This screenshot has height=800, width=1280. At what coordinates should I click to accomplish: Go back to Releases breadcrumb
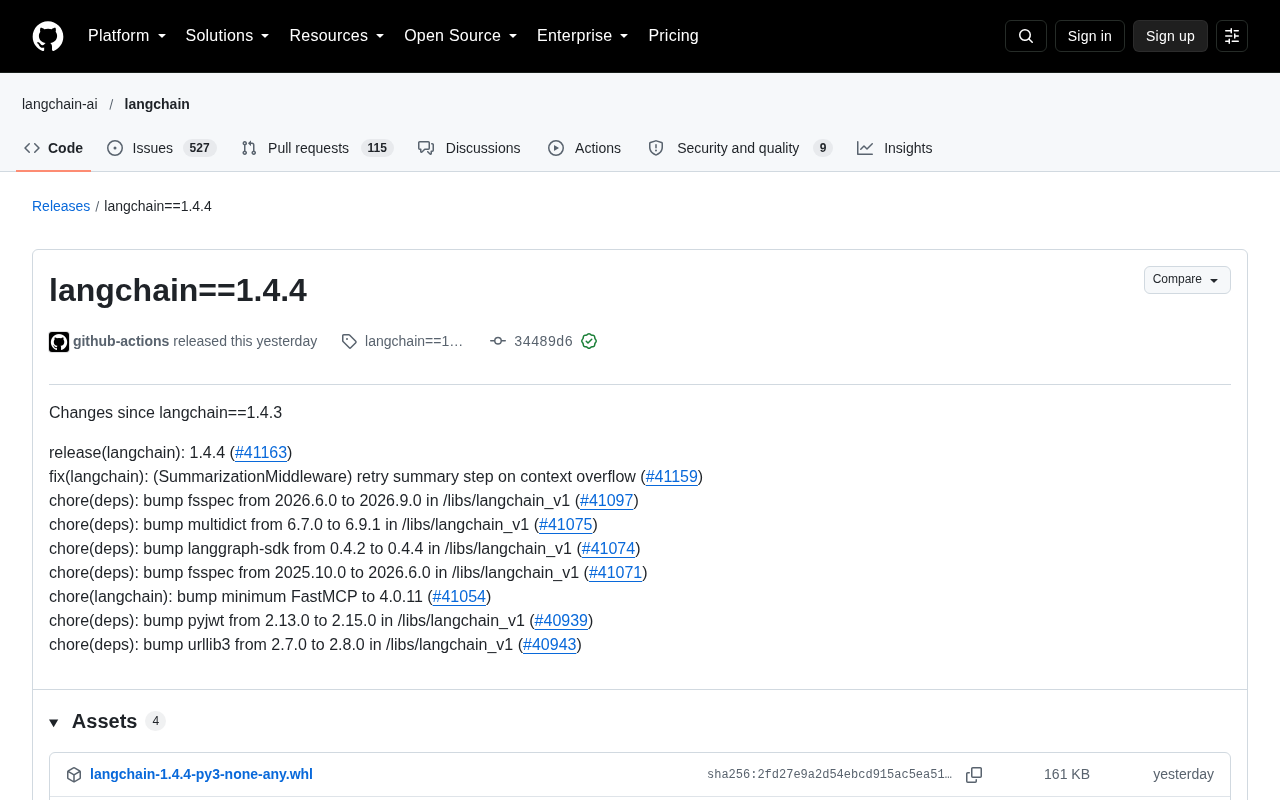pos(61,206)
